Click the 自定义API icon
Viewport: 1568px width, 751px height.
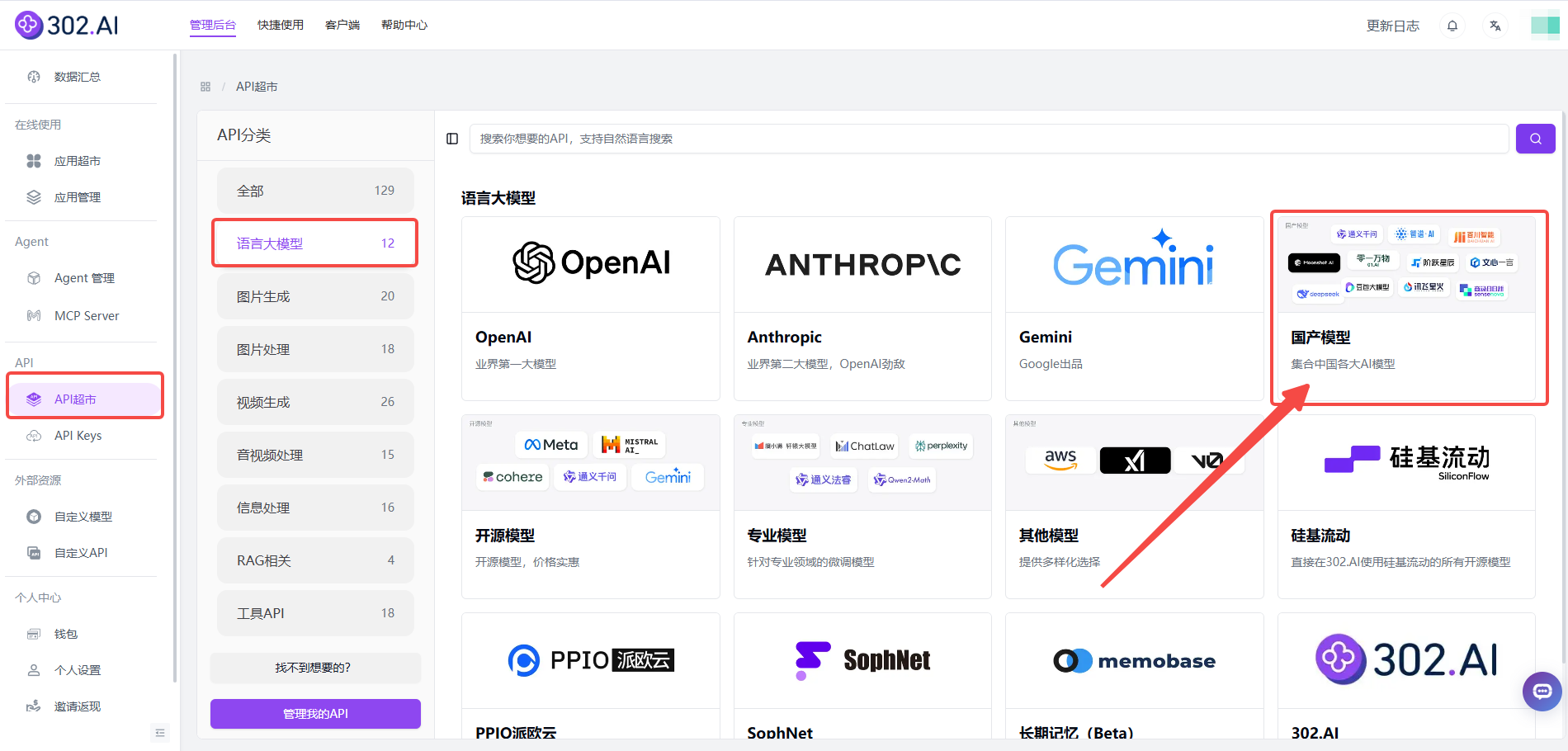tap(34, 553)
